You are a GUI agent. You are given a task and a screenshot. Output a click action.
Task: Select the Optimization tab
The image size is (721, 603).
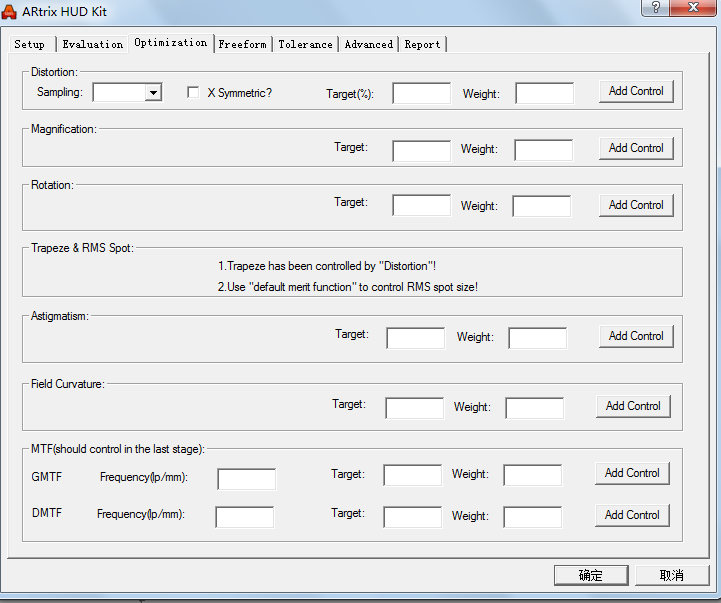click(x=171, y=43)
